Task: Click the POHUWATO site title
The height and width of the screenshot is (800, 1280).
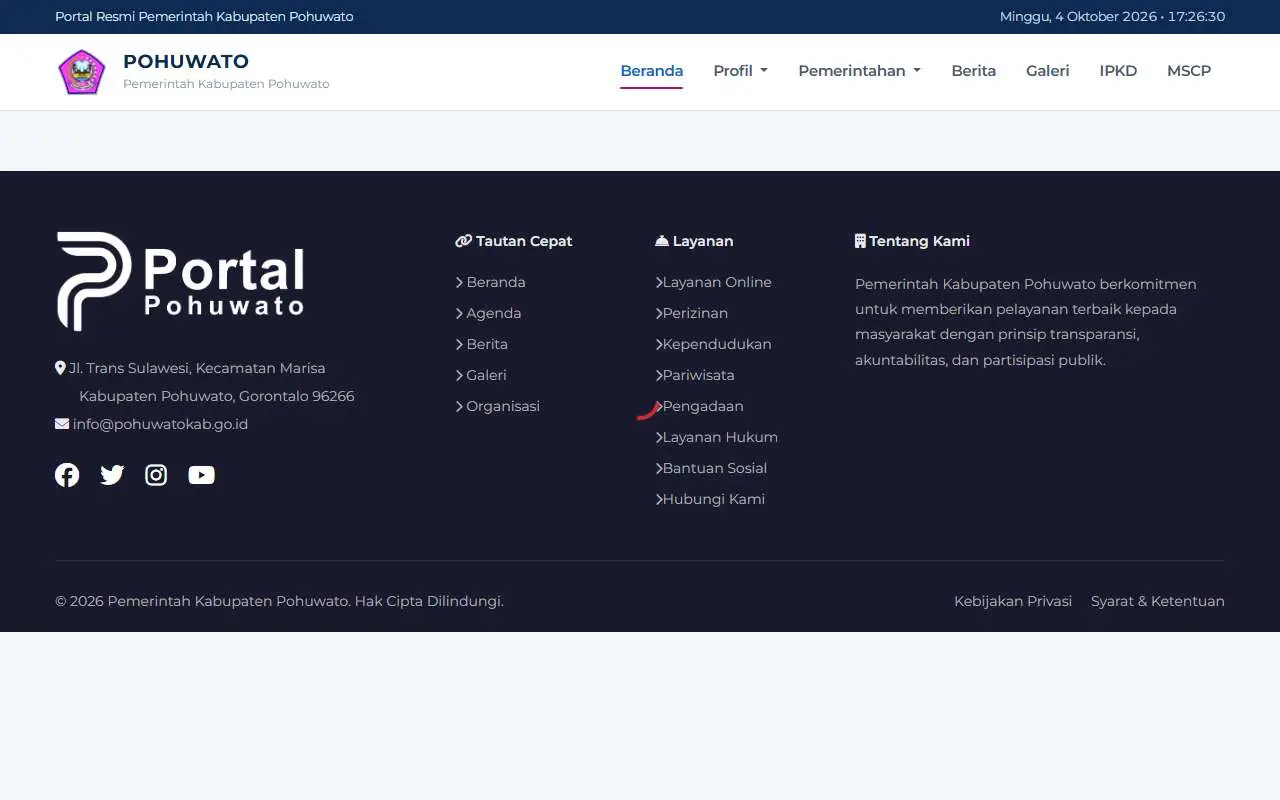Action: (x=186, y=61)
